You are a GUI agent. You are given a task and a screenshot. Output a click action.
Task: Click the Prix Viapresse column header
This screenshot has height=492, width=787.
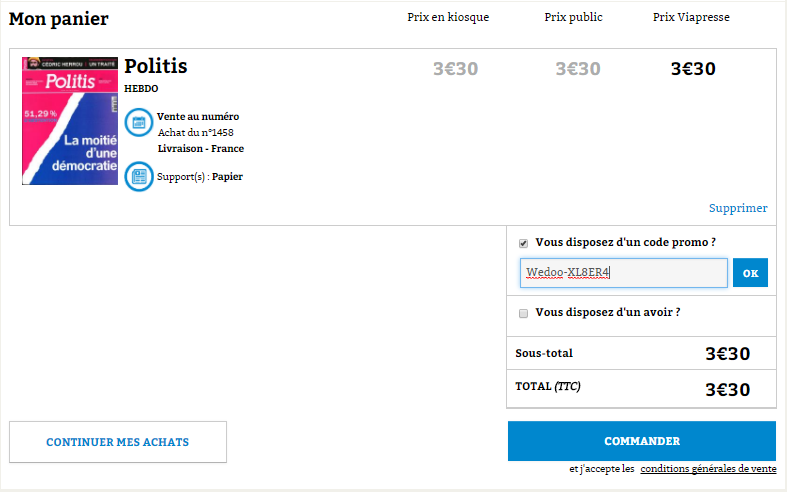coord(691,17)
